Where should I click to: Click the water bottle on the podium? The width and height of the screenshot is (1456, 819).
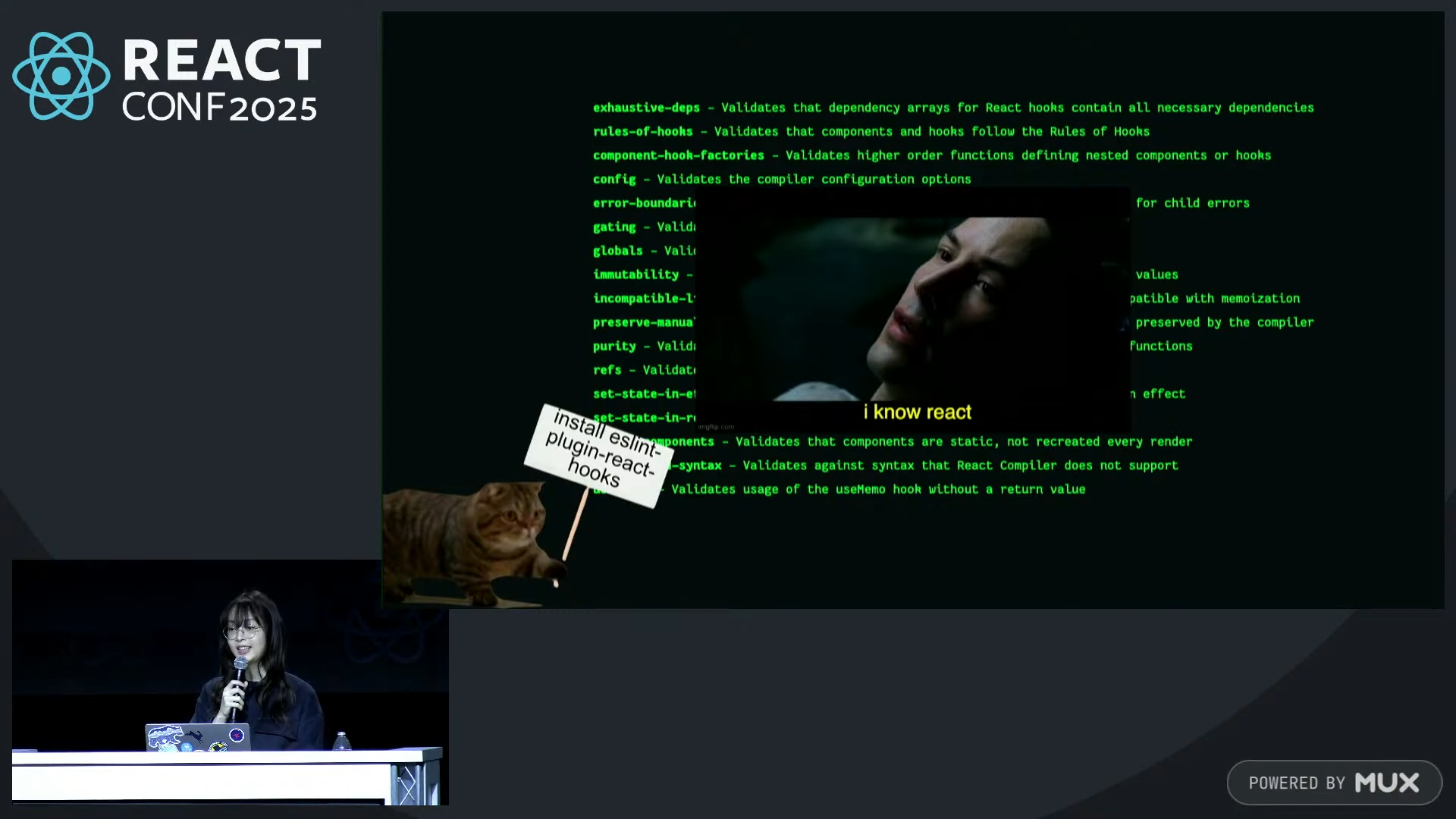pyautogui.click(x=342, y=741)
